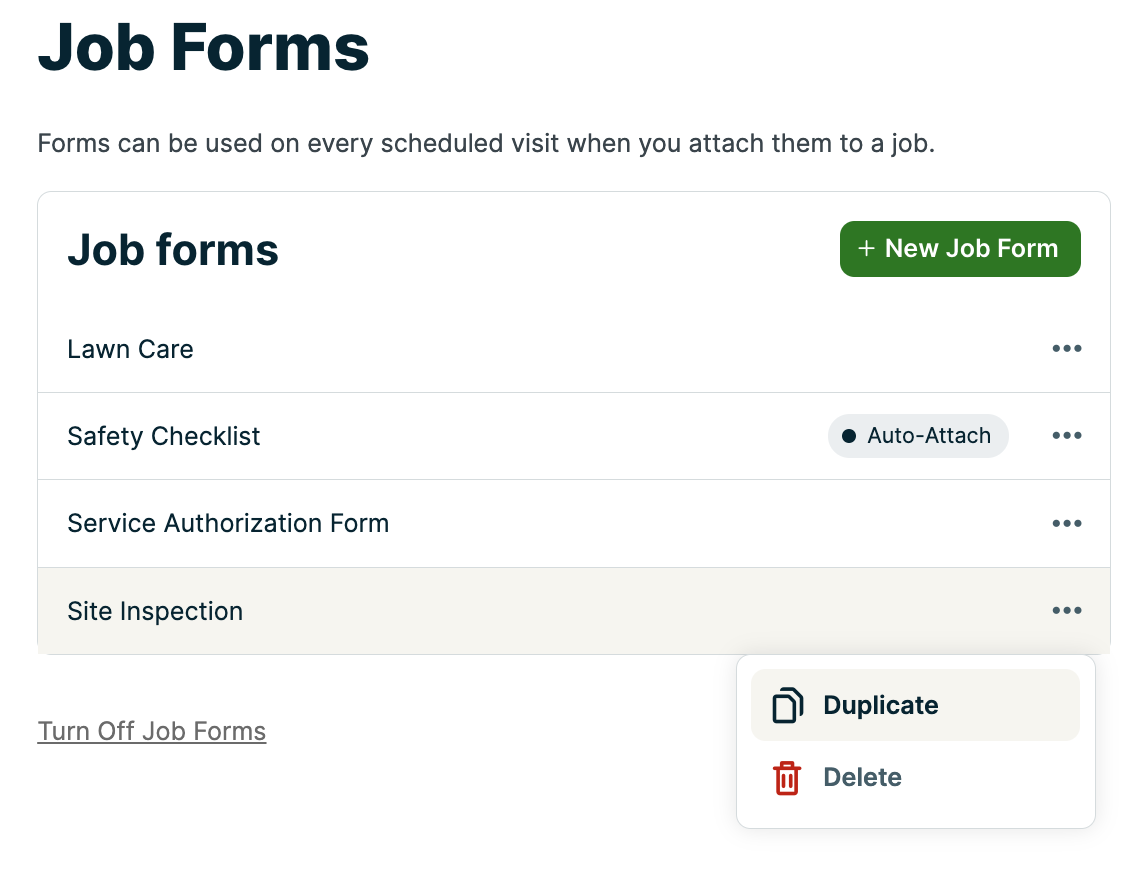Click the plus icon on New Job Form
1128x874 pixels.
(866, 249)
